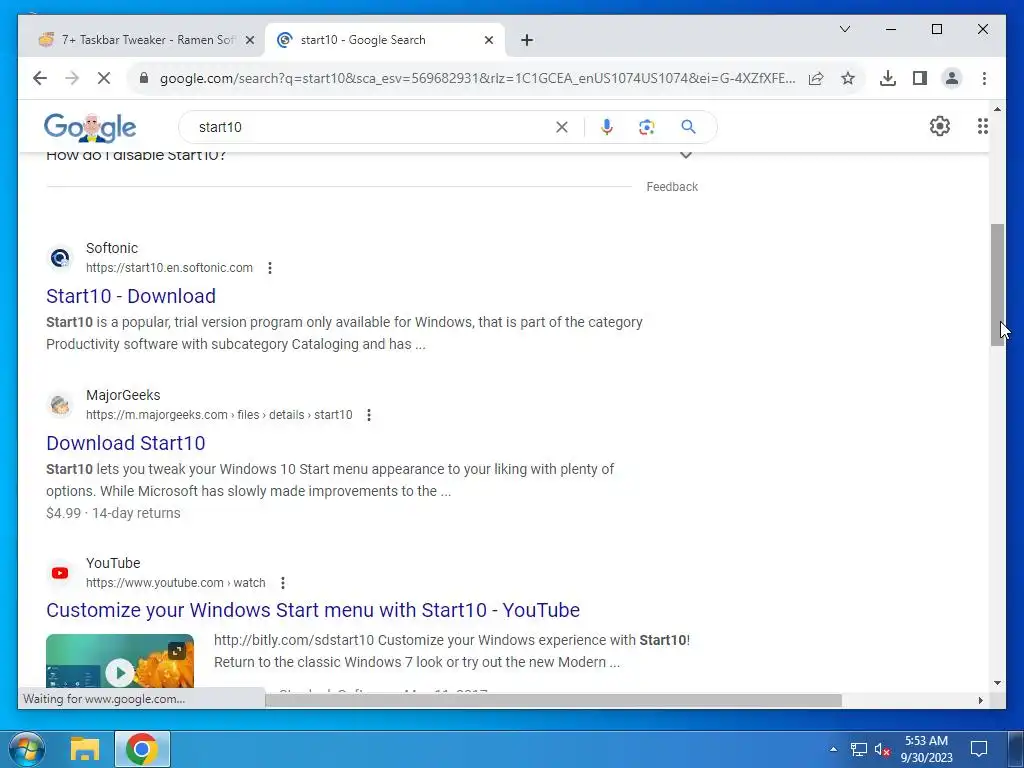The width and height of the screenshot is (1024, 768).
Task: Click the Chrome taskbar icon
Action: pos(142,749)
